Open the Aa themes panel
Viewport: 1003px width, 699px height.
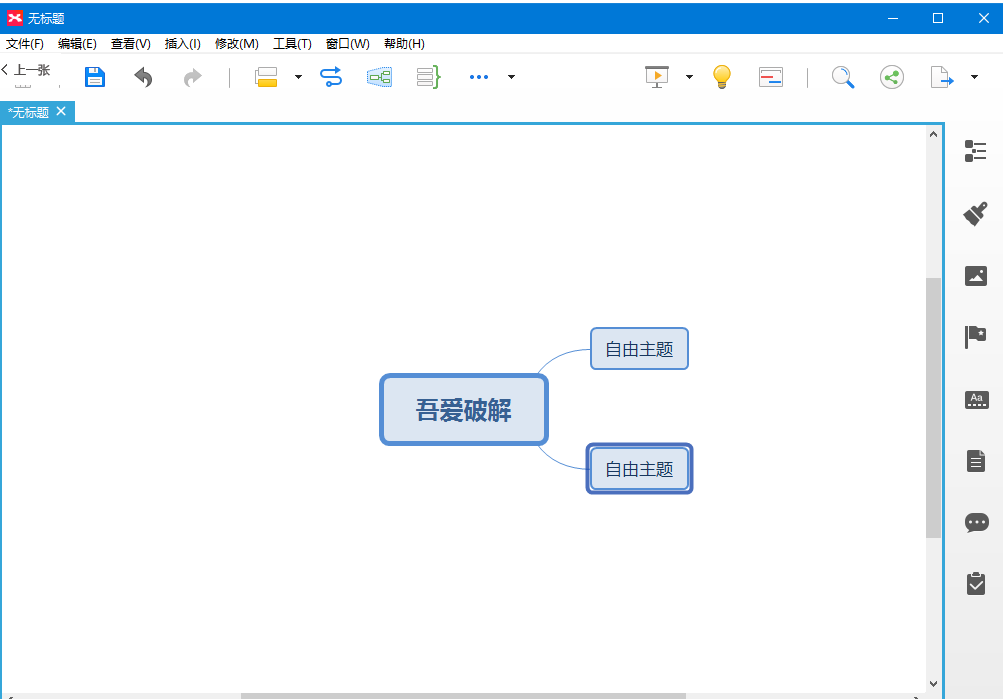(976, 400)
